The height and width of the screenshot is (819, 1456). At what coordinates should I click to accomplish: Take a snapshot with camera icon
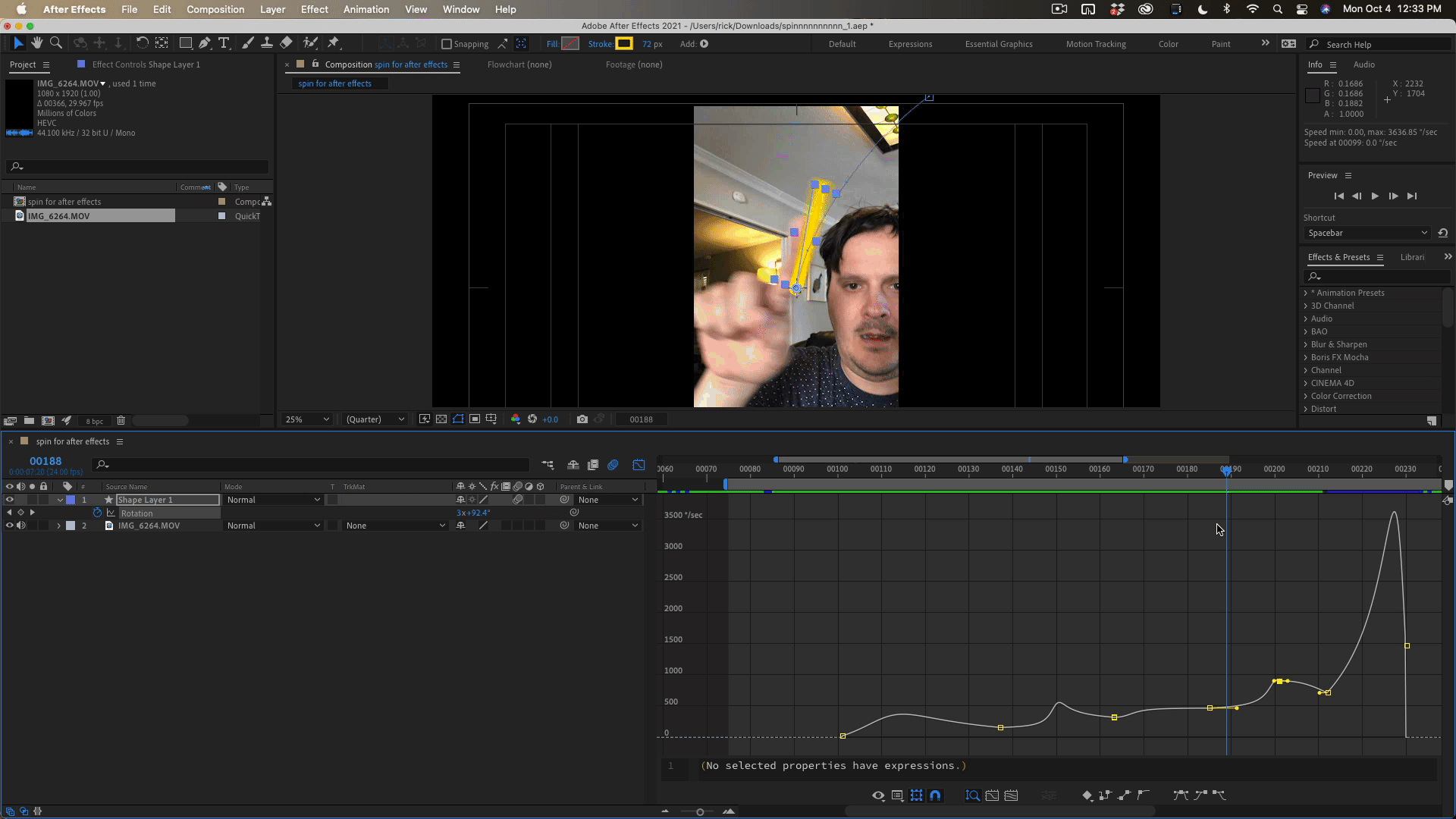[582, 419]
